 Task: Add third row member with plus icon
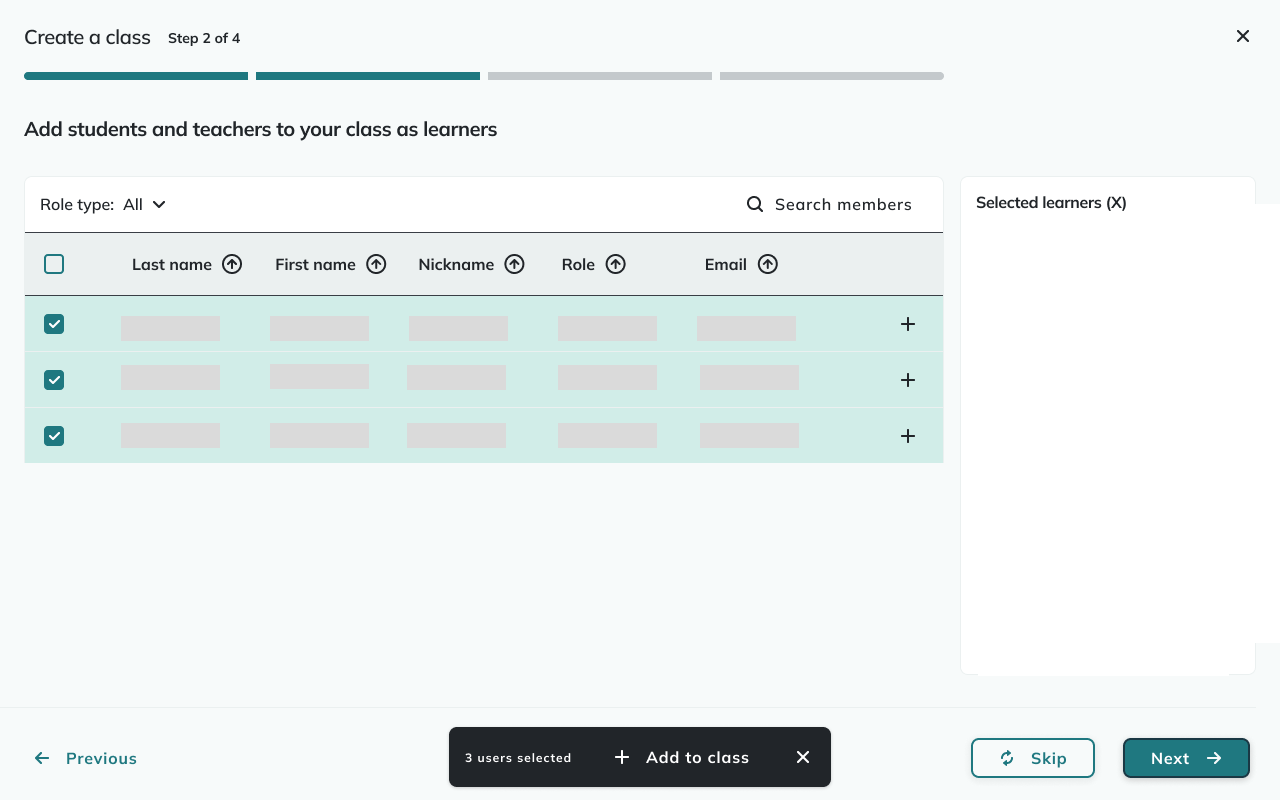(908, 436)
